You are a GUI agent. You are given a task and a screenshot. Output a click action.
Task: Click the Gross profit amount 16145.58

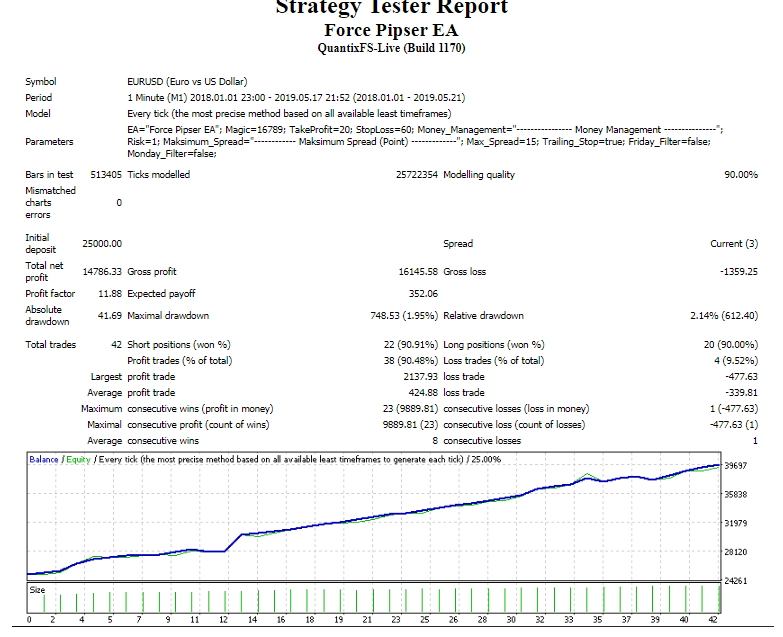[417, 271]
